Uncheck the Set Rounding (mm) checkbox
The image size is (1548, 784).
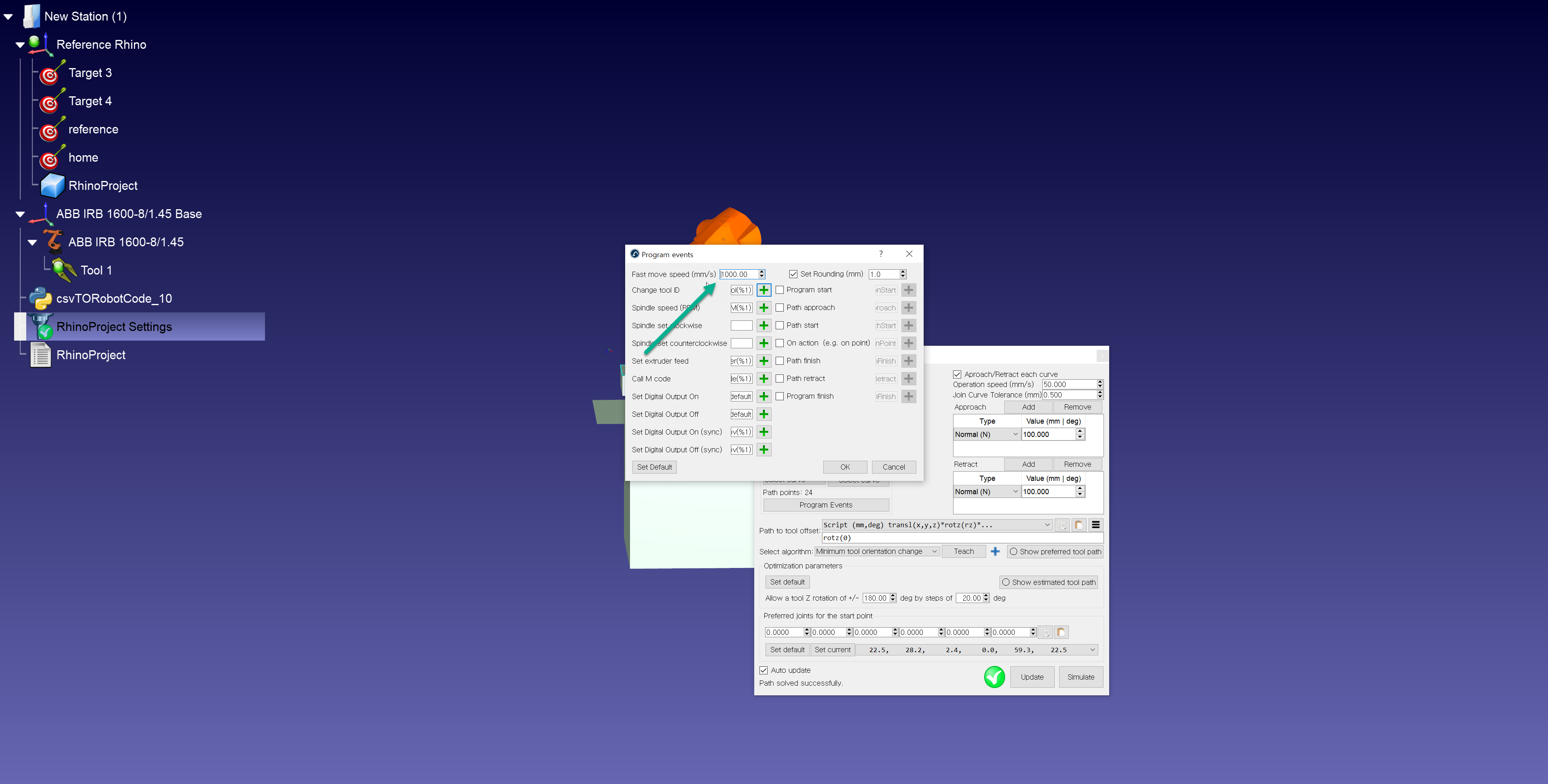(x=793, y=275)
